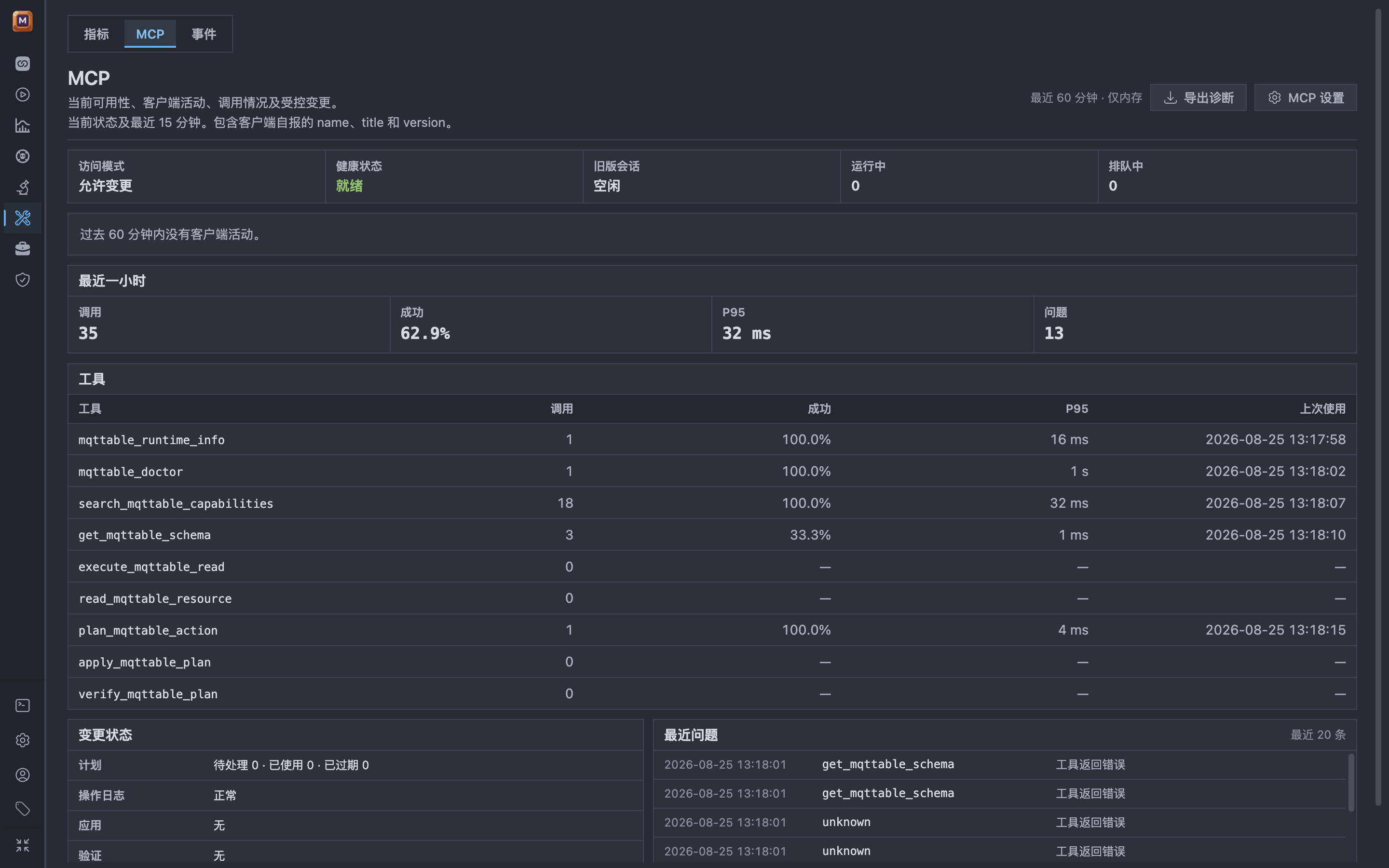Click the 应用 无 row
Viewport: 1389px width, 868px height.
point(356,826)
